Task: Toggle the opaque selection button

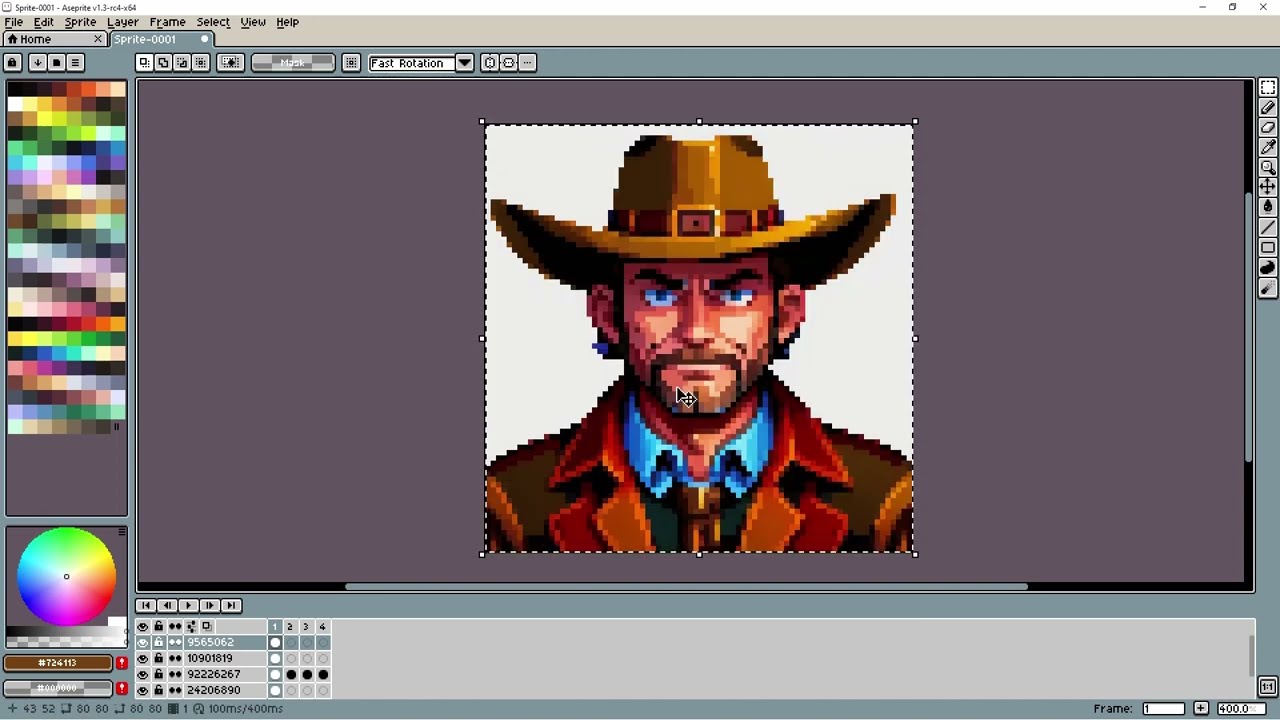Action: coord(231,63)
